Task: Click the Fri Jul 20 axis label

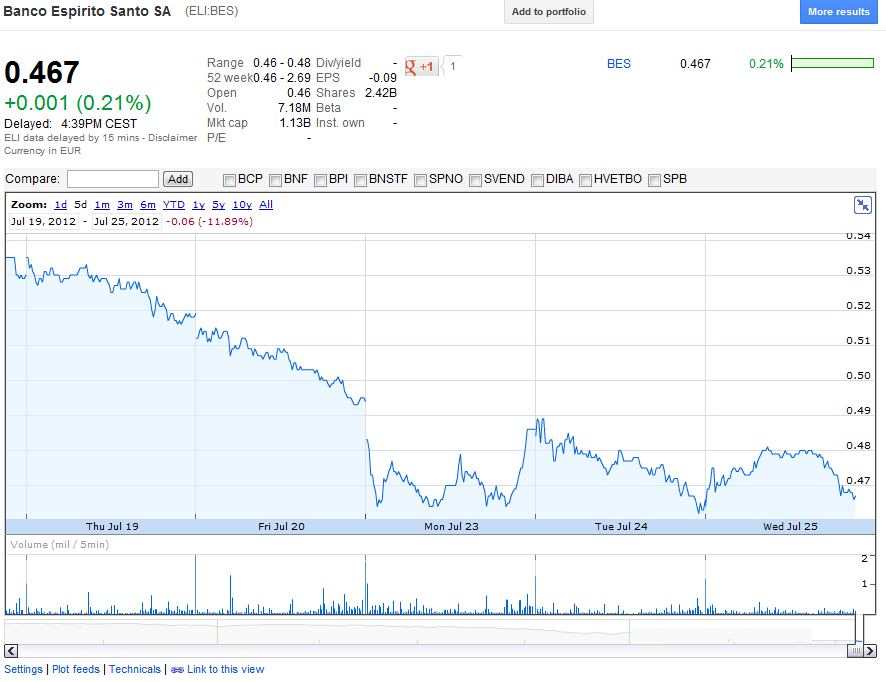Action: tap(281, 527)
